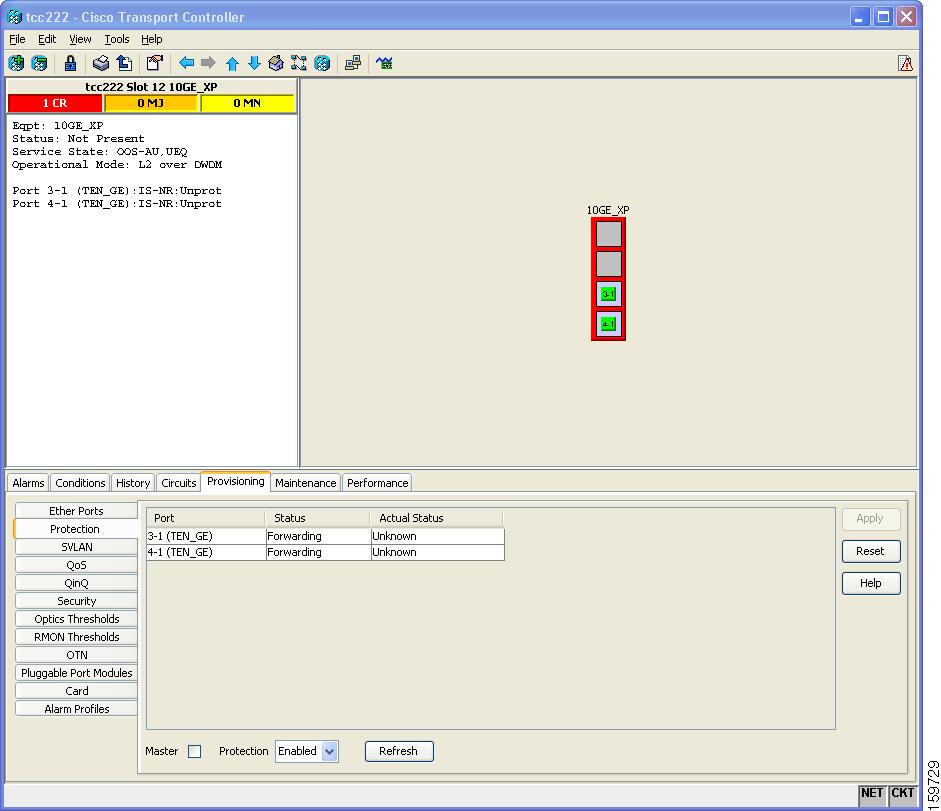This screenshot has width=941, height=811.
Task: Open the Tools menu
Action: [x=116, y=39]
